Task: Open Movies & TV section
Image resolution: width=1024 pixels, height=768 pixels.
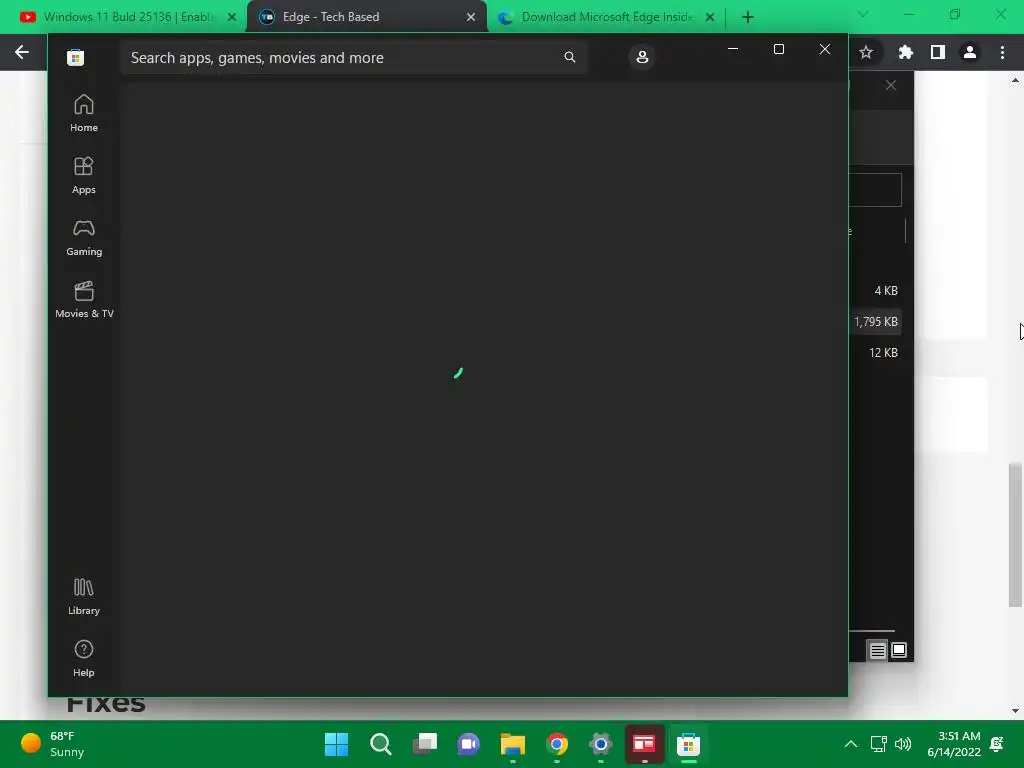Action: click(84, 300)
